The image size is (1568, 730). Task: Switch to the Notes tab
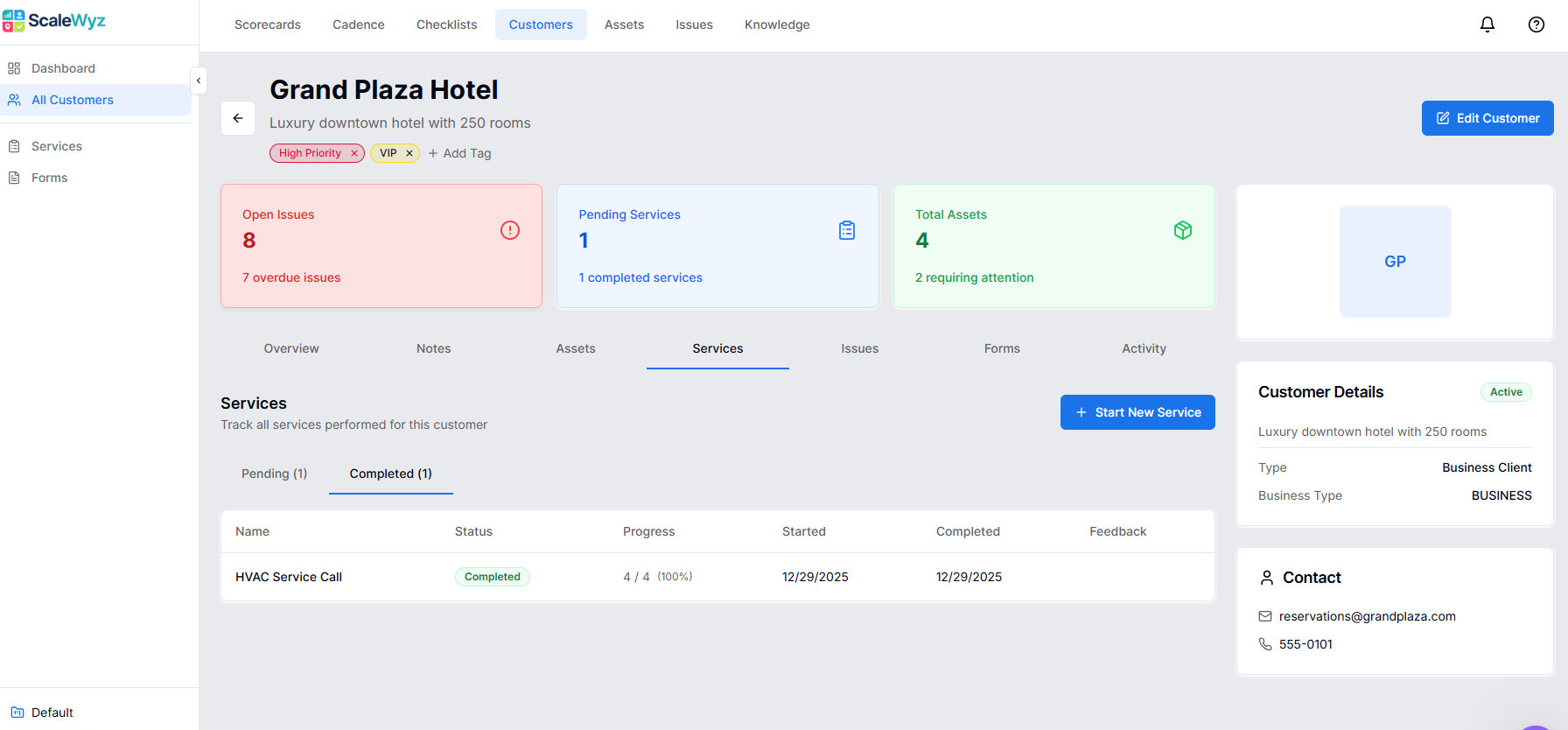pyautogui.click(x=434, y=348)
